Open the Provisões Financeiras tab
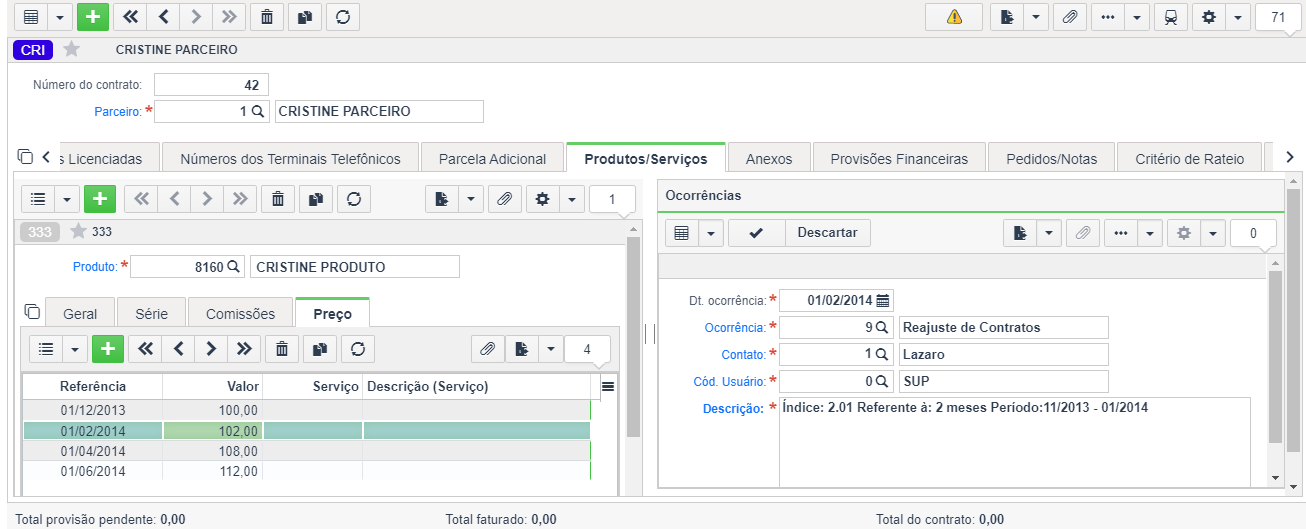1306x529 pixels. (x=899, y=158)
